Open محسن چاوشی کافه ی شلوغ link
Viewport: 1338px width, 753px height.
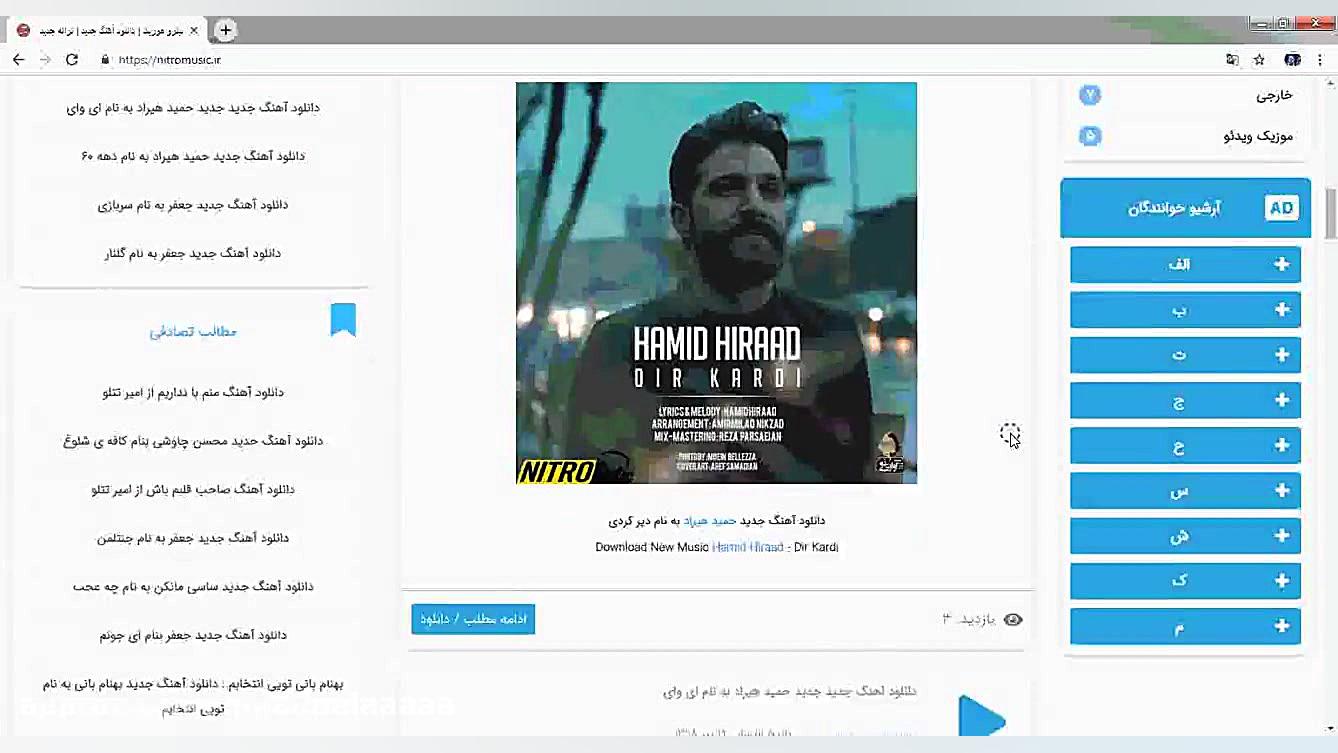pyautogui.click(x=193, y=441)
